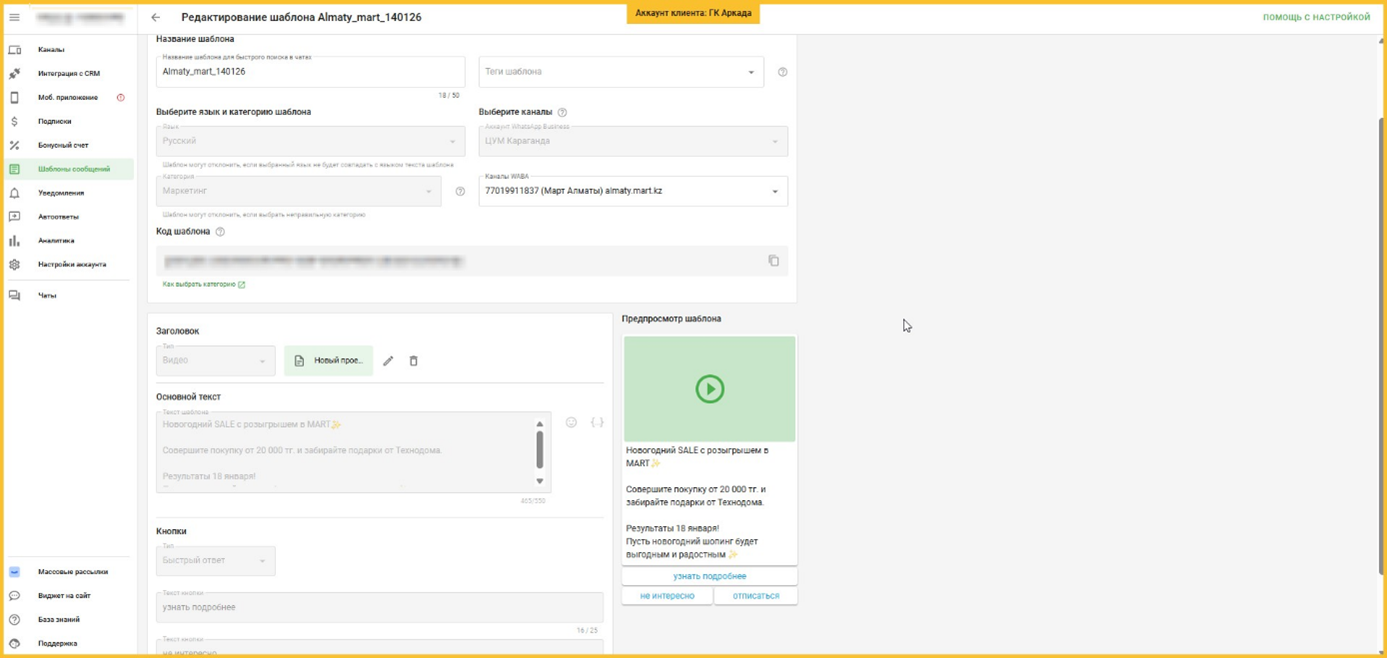Click ПОМОЩЬ С НАСТРОЙКОЙ link
The height and width of the screenshot is (658, 1387).
pyautogui.click(x=1316, y=17)
